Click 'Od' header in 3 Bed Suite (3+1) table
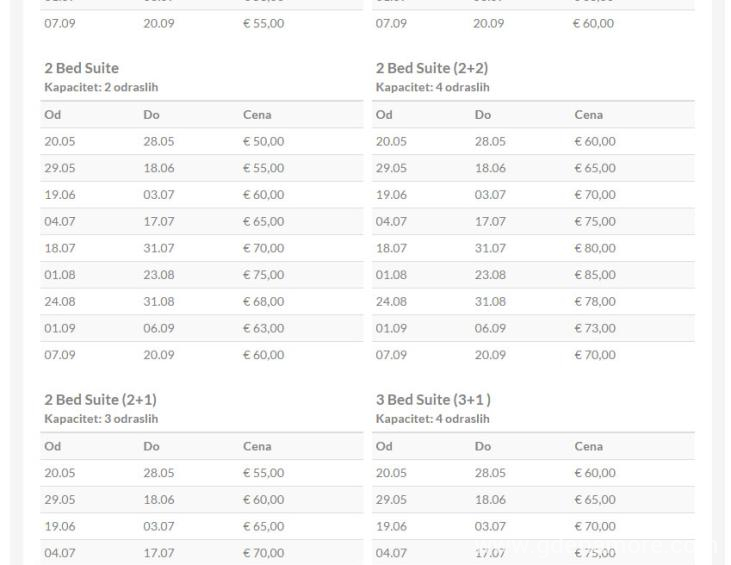 pos(384,447)
